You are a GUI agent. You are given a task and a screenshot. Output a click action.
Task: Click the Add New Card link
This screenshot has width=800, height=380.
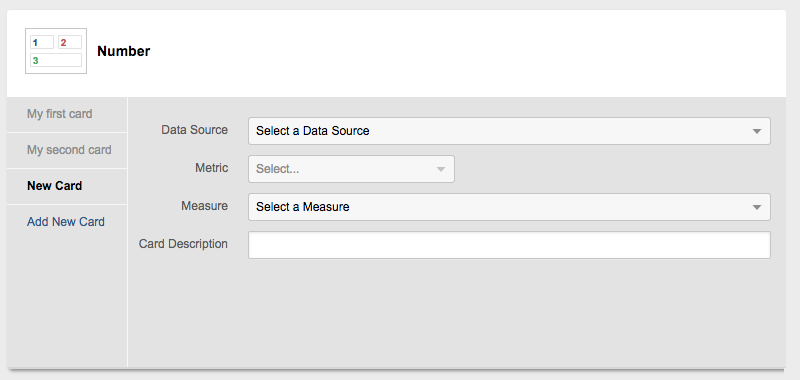66,222
